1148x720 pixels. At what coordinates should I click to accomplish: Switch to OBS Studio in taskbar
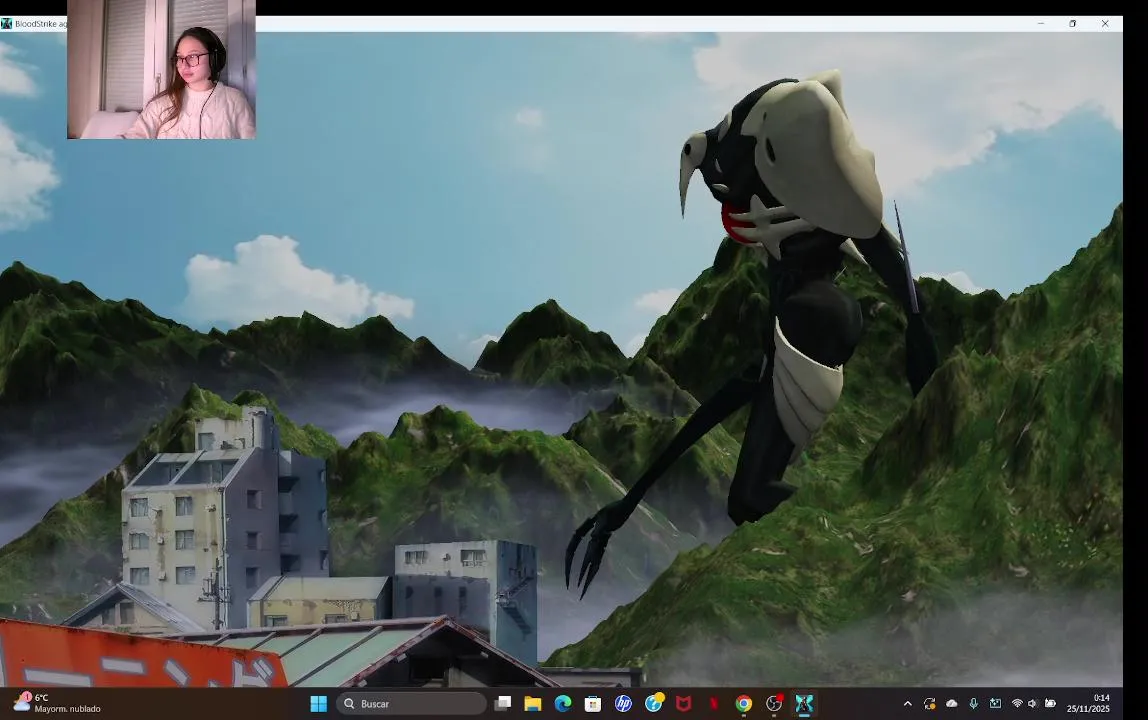click(x=774, y=704)
